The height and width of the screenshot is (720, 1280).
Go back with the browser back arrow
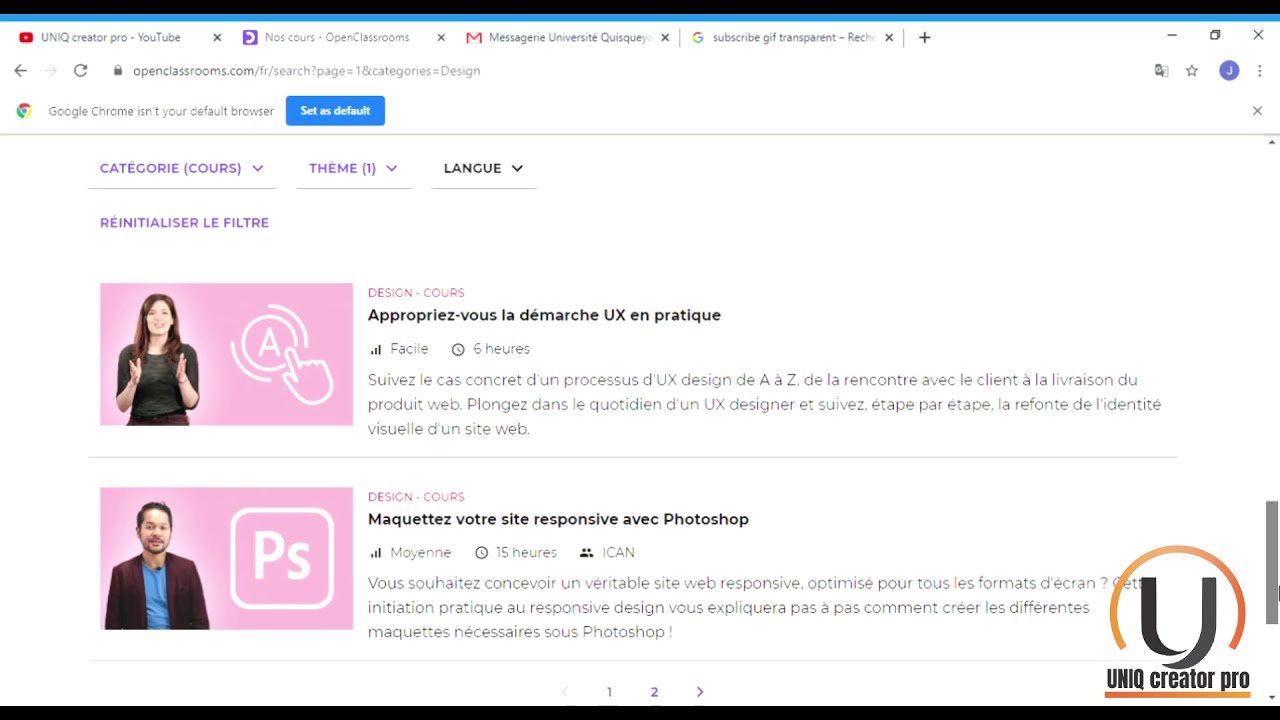click(20, 71)
